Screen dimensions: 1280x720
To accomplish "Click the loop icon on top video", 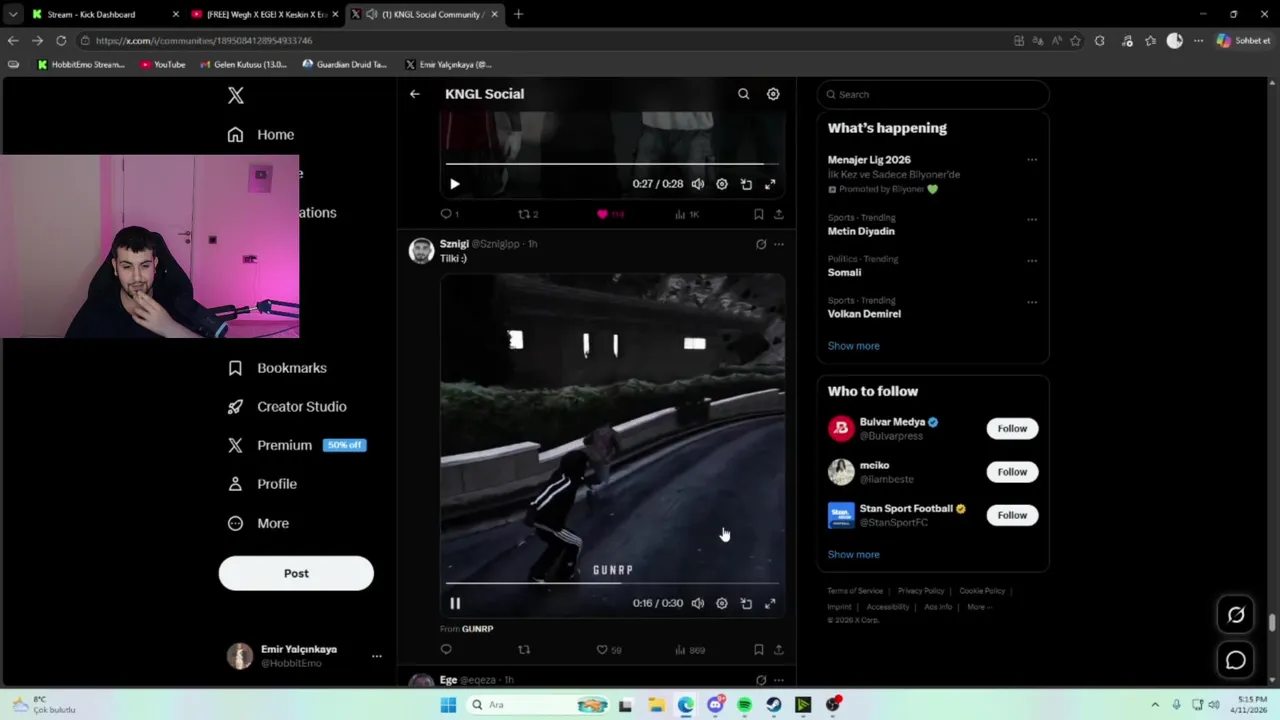I will [746, 184].
